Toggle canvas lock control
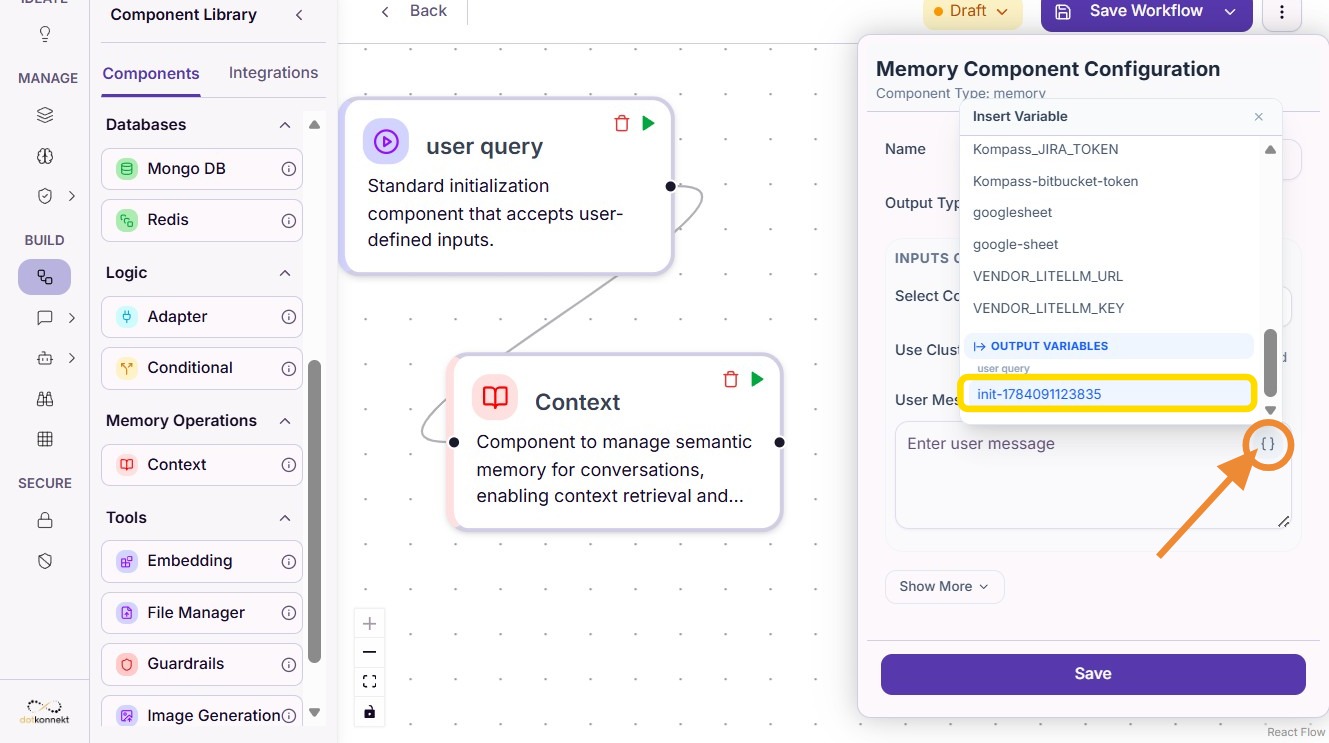 [370, 711]
